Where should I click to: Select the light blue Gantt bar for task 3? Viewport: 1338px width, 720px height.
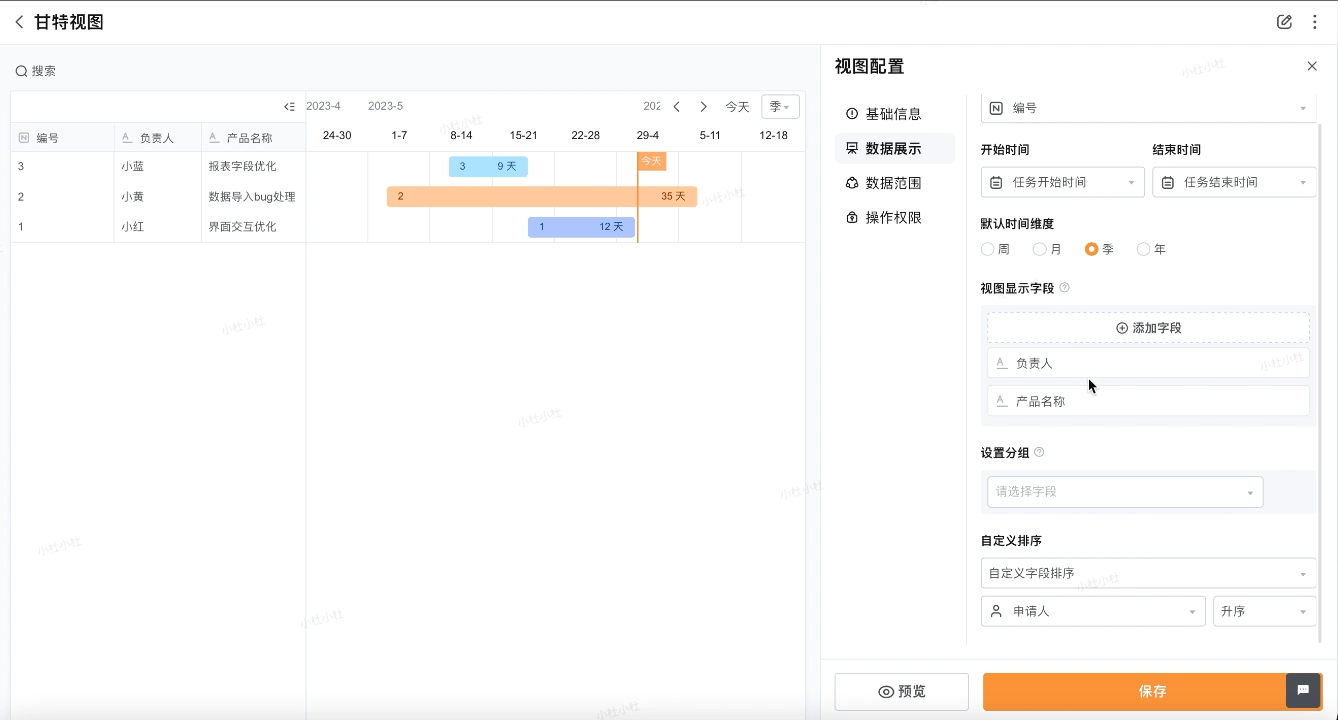488,166
